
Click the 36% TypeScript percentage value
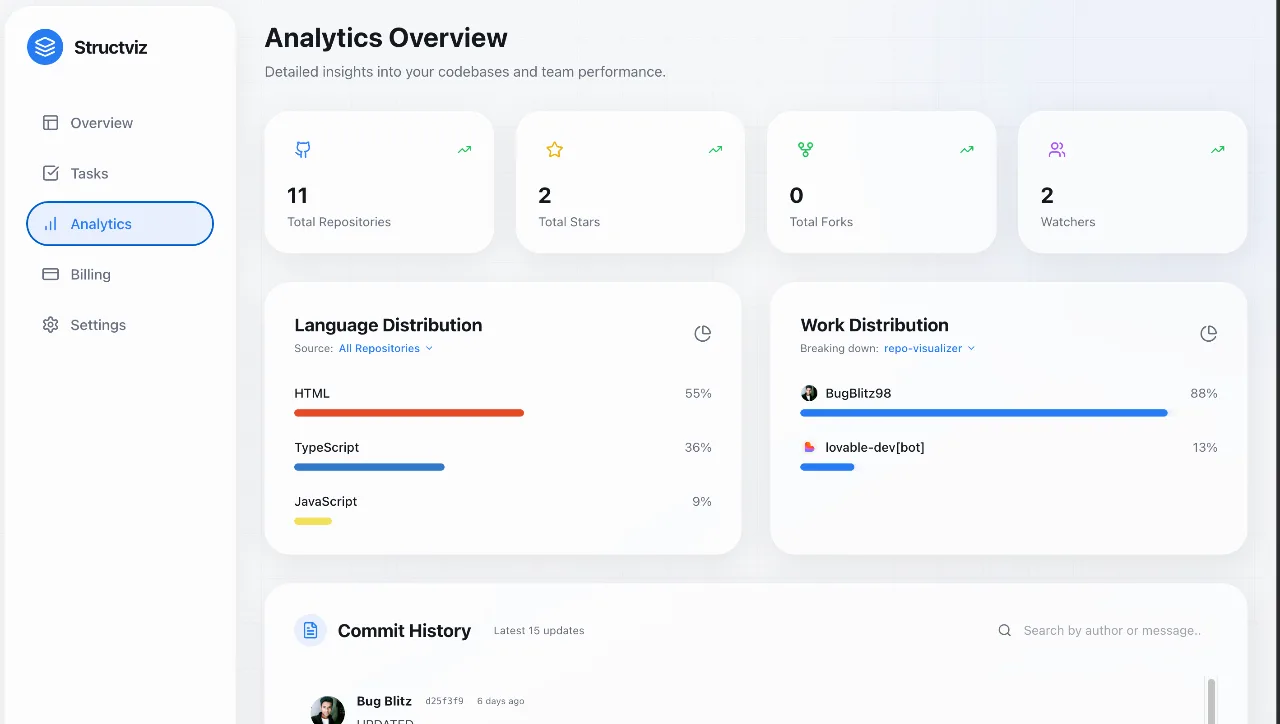click(698, 447)
